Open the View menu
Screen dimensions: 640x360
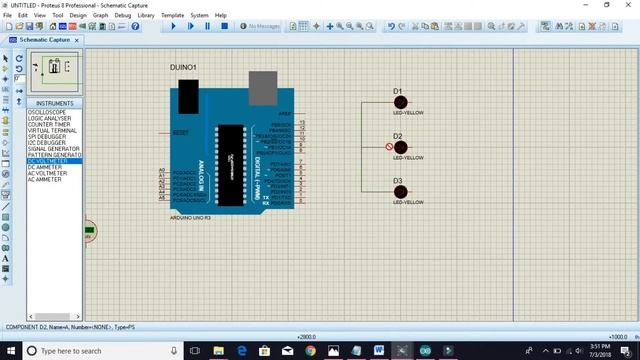[40, 15]
